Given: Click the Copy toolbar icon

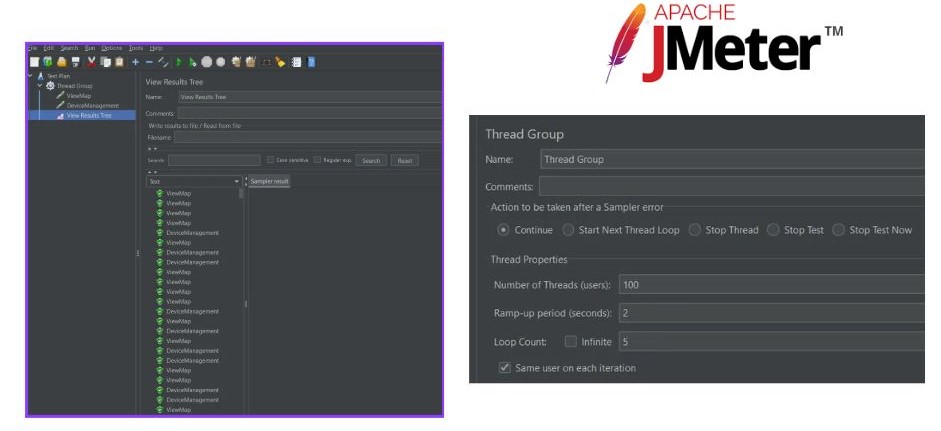Looking at the screenshot, I should click(106, 62).
